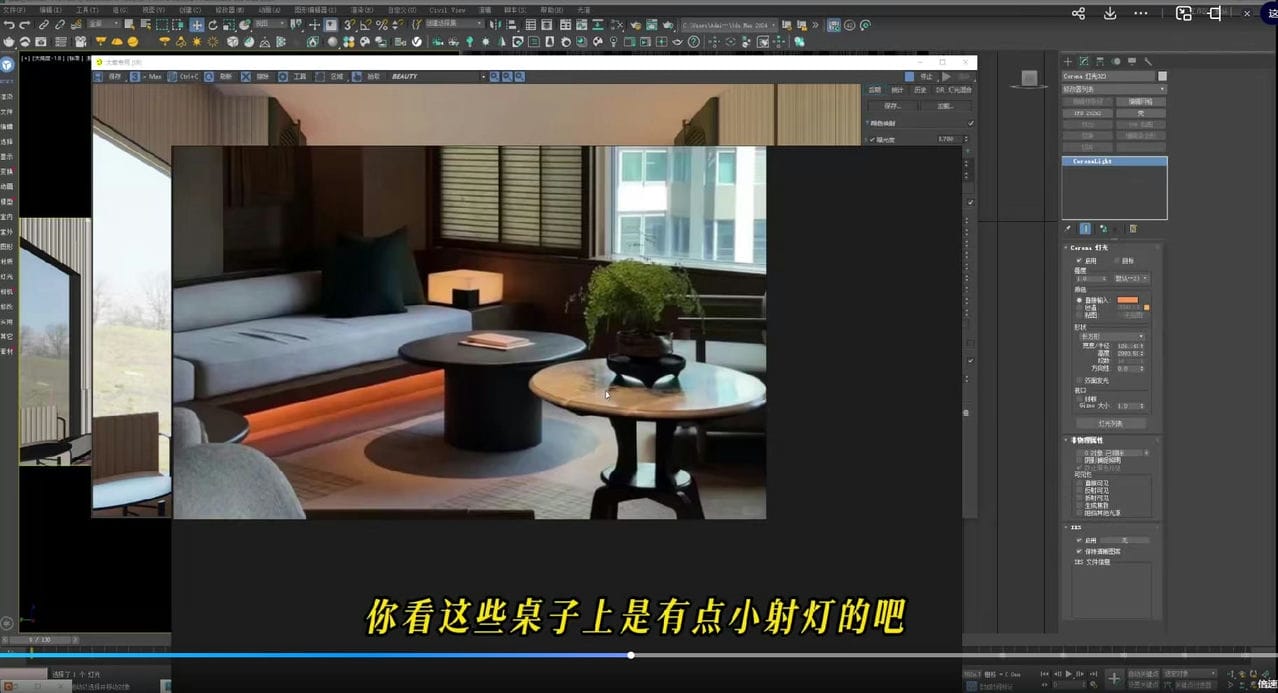Toggle the Targeted checkbox in Corona light
Screen dimensions: 1278x693
click(1117, 260)
